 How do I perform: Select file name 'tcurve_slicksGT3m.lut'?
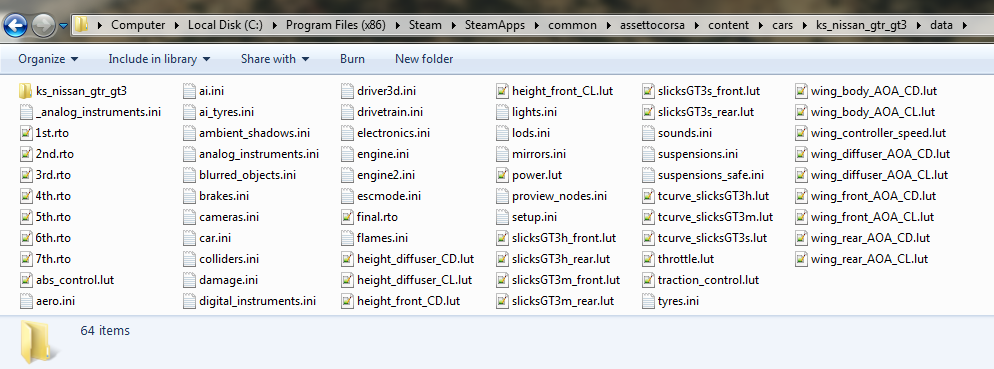coord(716,217)
